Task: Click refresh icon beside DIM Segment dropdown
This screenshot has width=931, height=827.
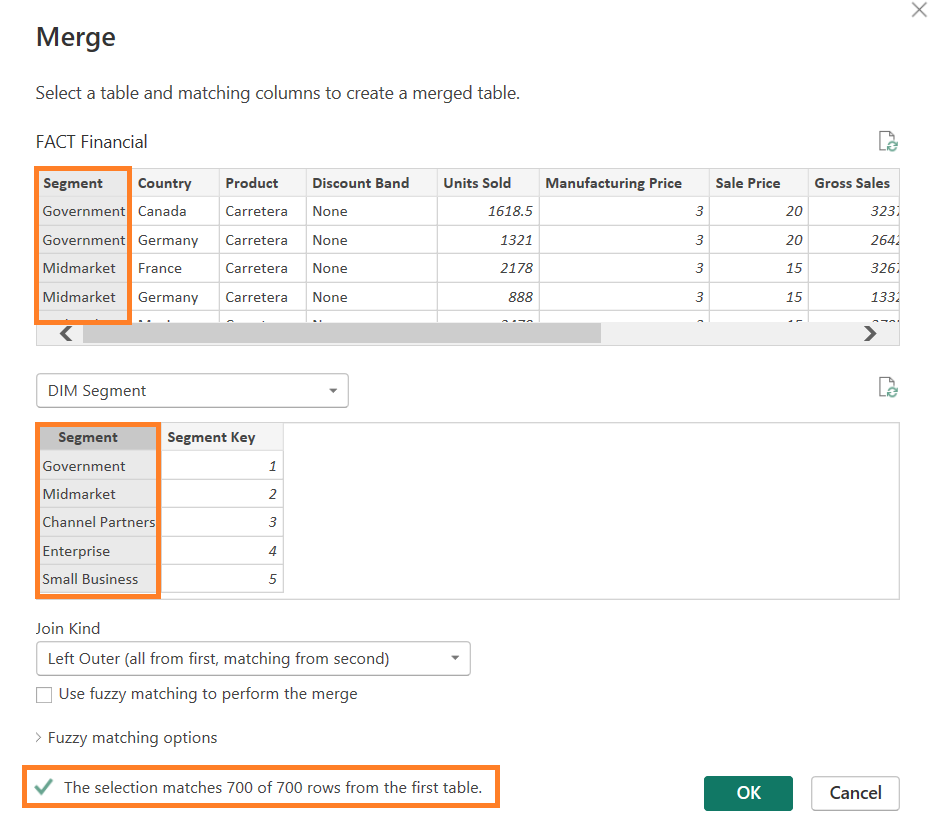Action: [887, 388]
